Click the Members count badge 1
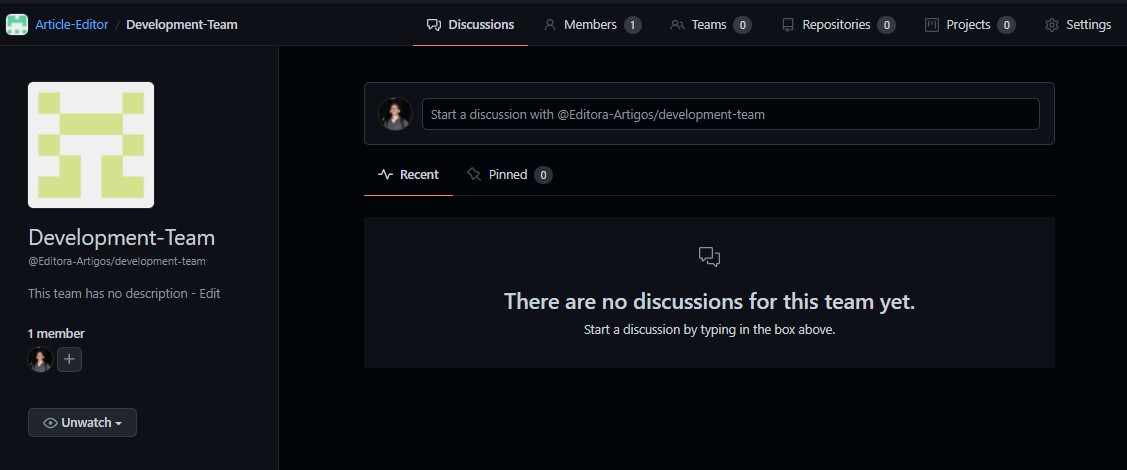The width and height of the screenshot is (1127, 470). click(632, 25)
